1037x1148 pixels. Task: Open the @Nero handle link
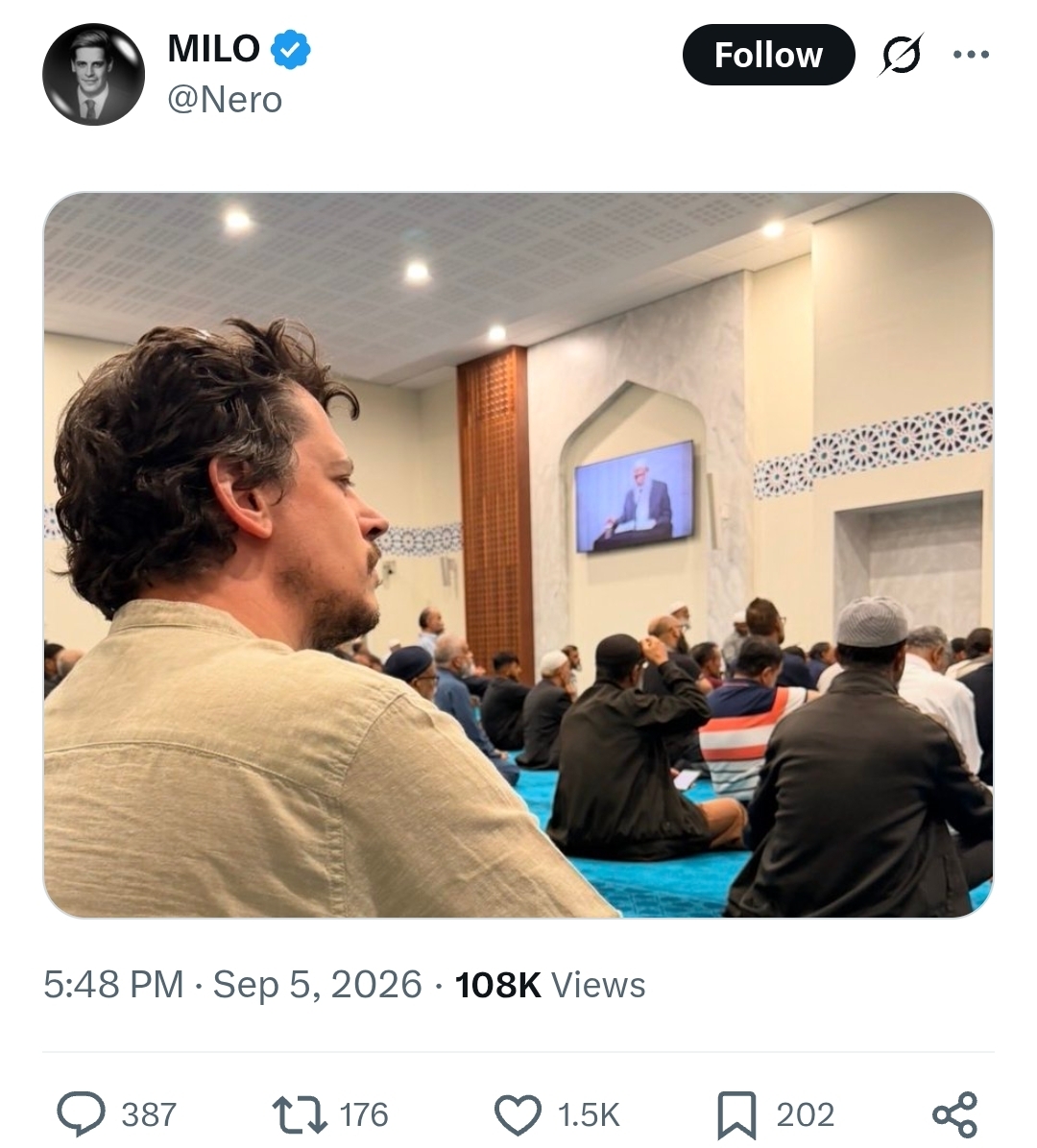(225, 100)
